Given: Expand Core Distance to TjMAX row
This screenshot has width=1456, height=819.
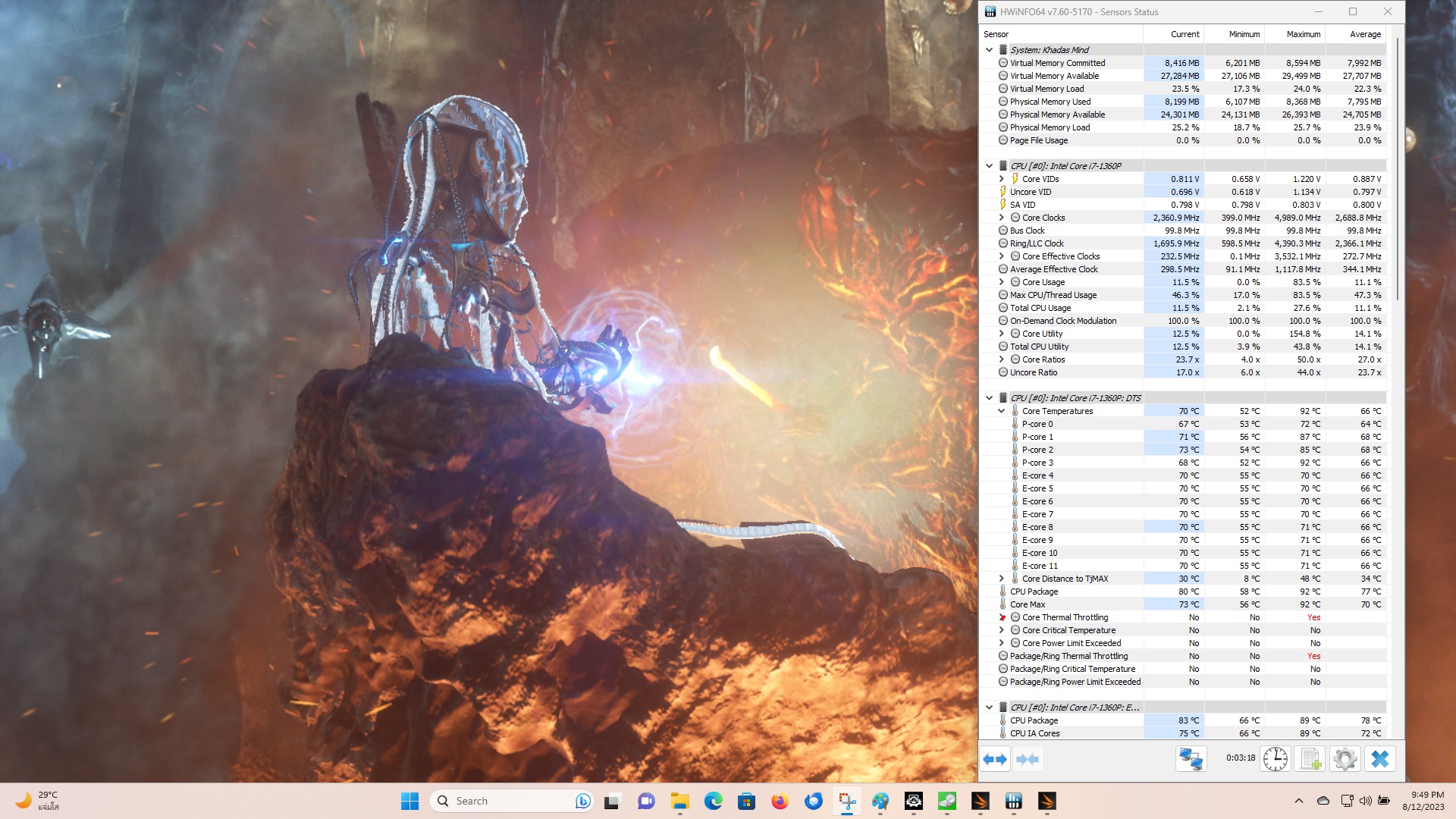Looking at the screenshot, I should 1001,579.
